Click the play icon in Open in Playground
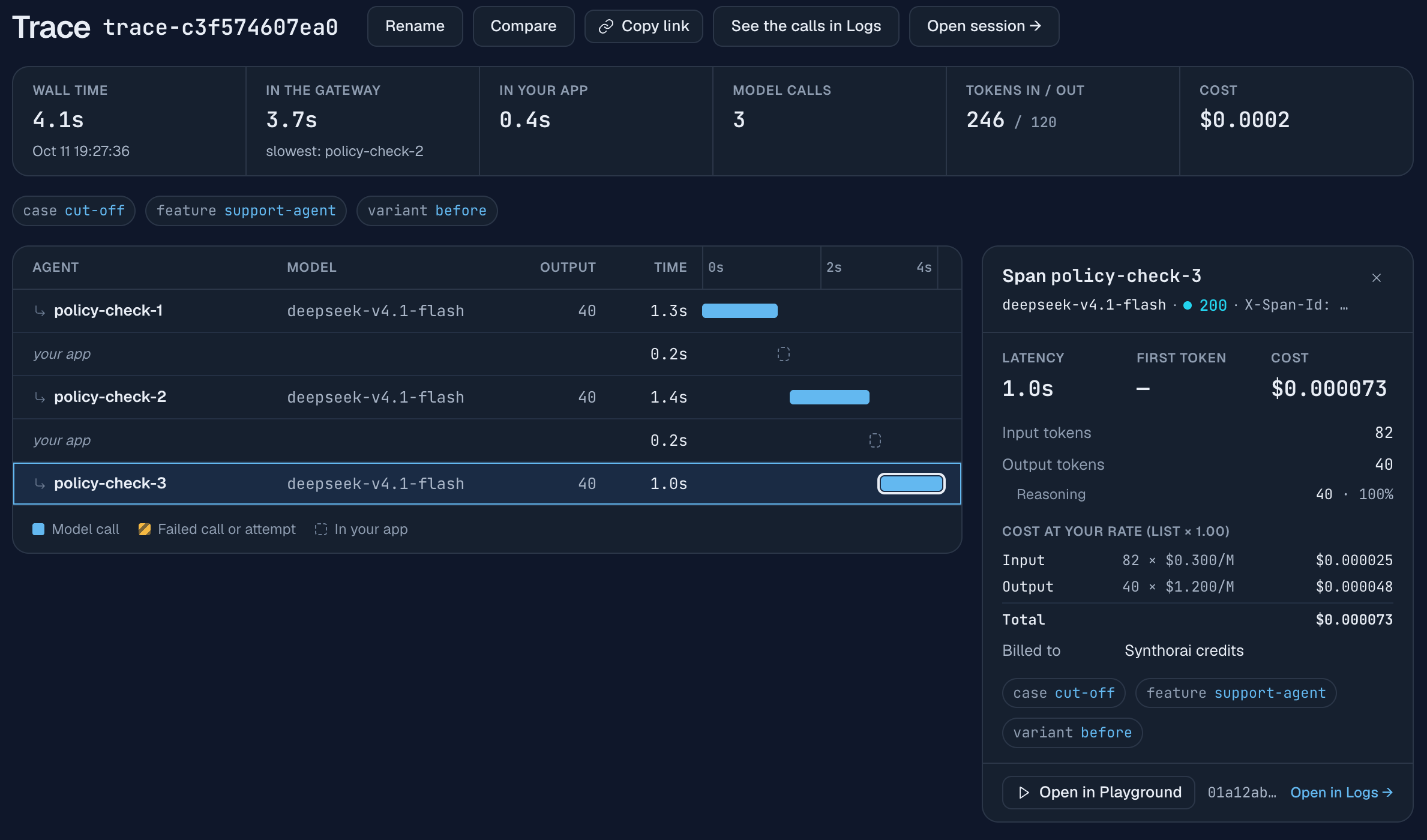The image size is (1427, 840). [x=1024, y=793]
